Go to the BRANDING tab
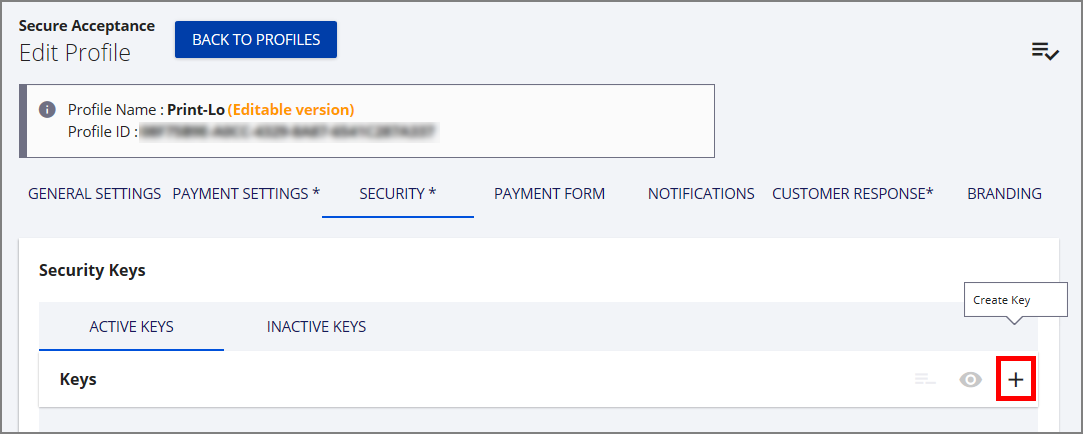This screenshot has width=1083, height=434. tap(1004, 194)
